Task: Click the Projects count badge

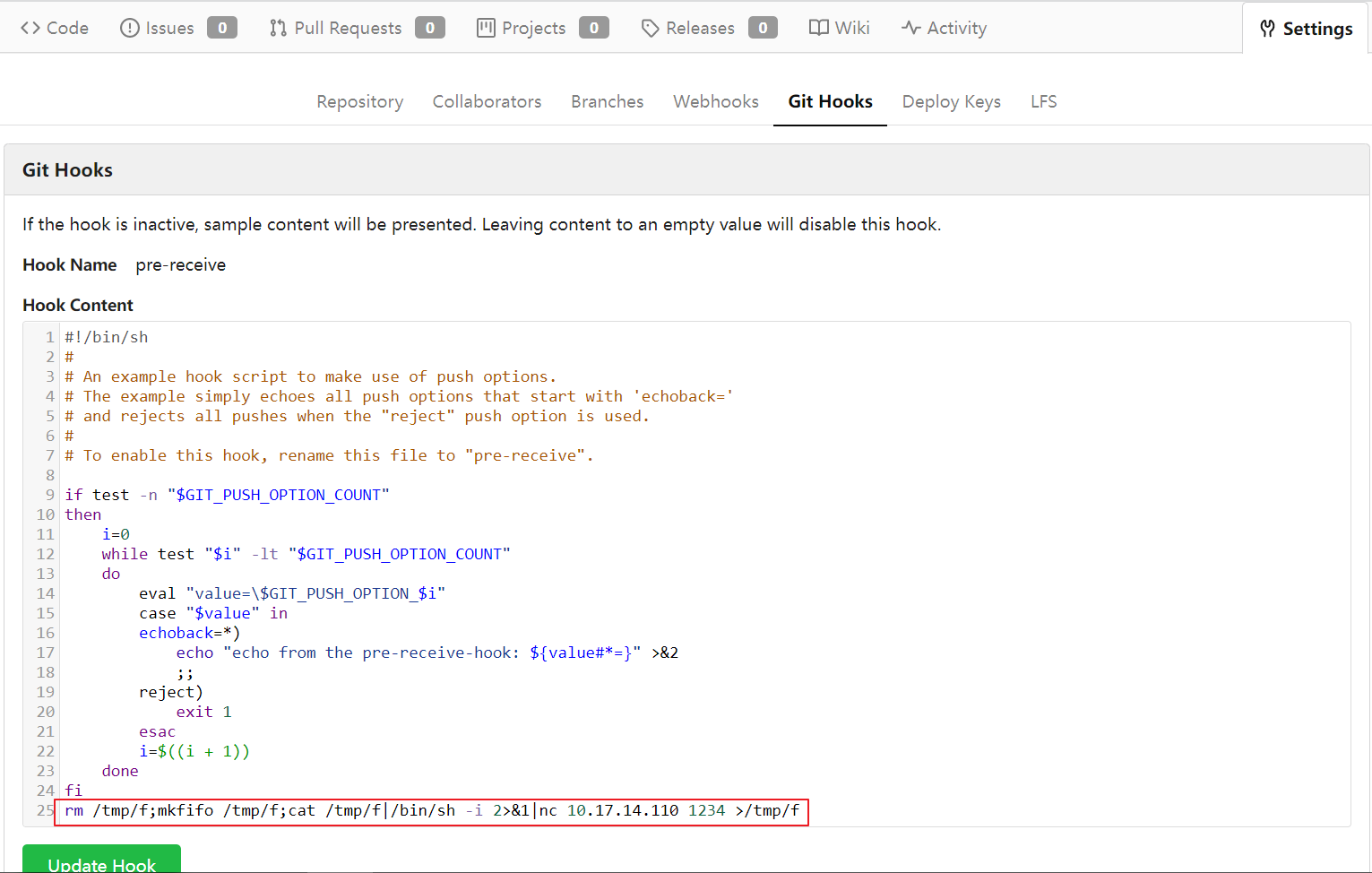Action: pos(594,28)
